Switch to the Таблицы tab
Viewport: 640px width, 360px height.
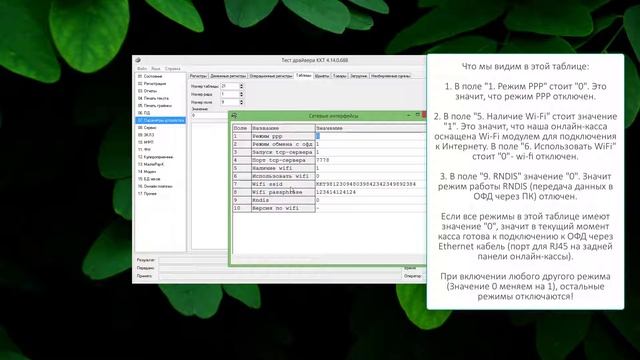(x=304, y=76)
